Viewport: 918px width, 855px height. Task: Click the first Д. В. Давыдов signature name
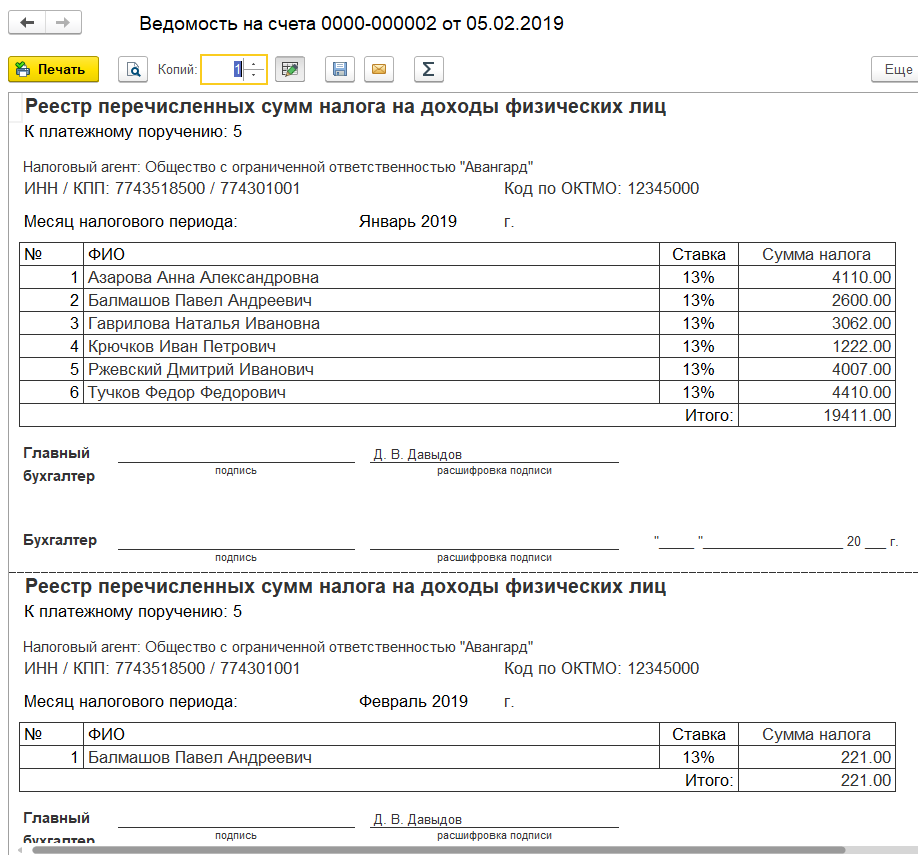click(x=417, y=455)
